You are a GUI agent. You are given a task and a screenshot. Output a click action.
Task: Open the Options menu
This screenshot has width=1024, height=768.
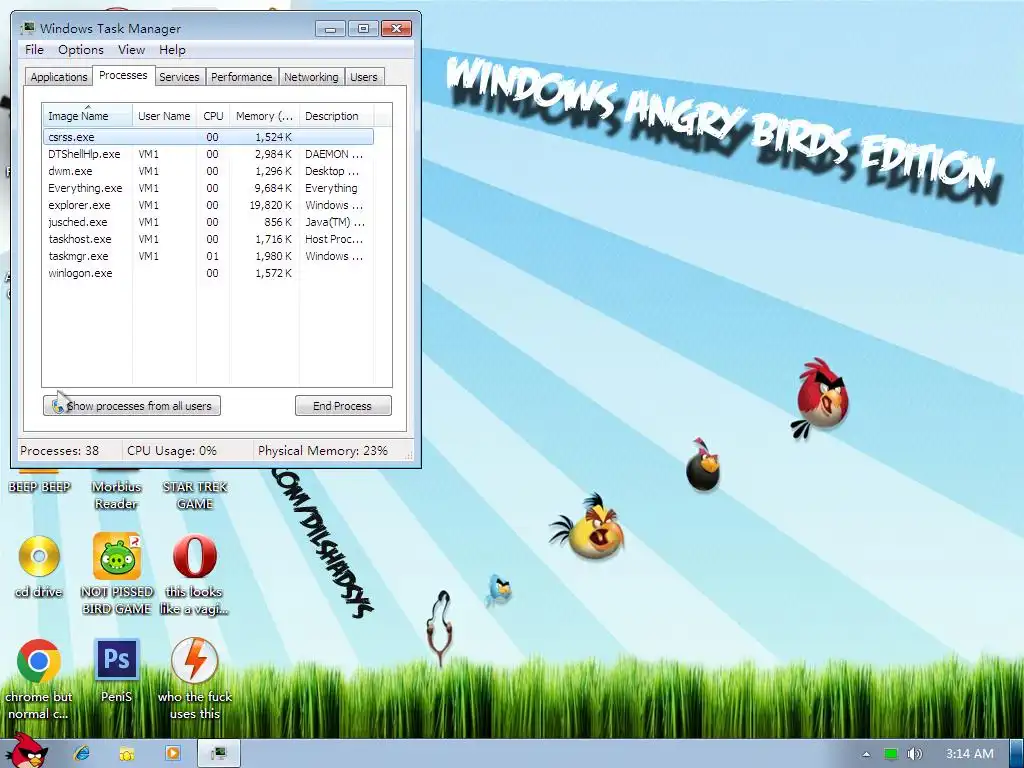point(81,50)
